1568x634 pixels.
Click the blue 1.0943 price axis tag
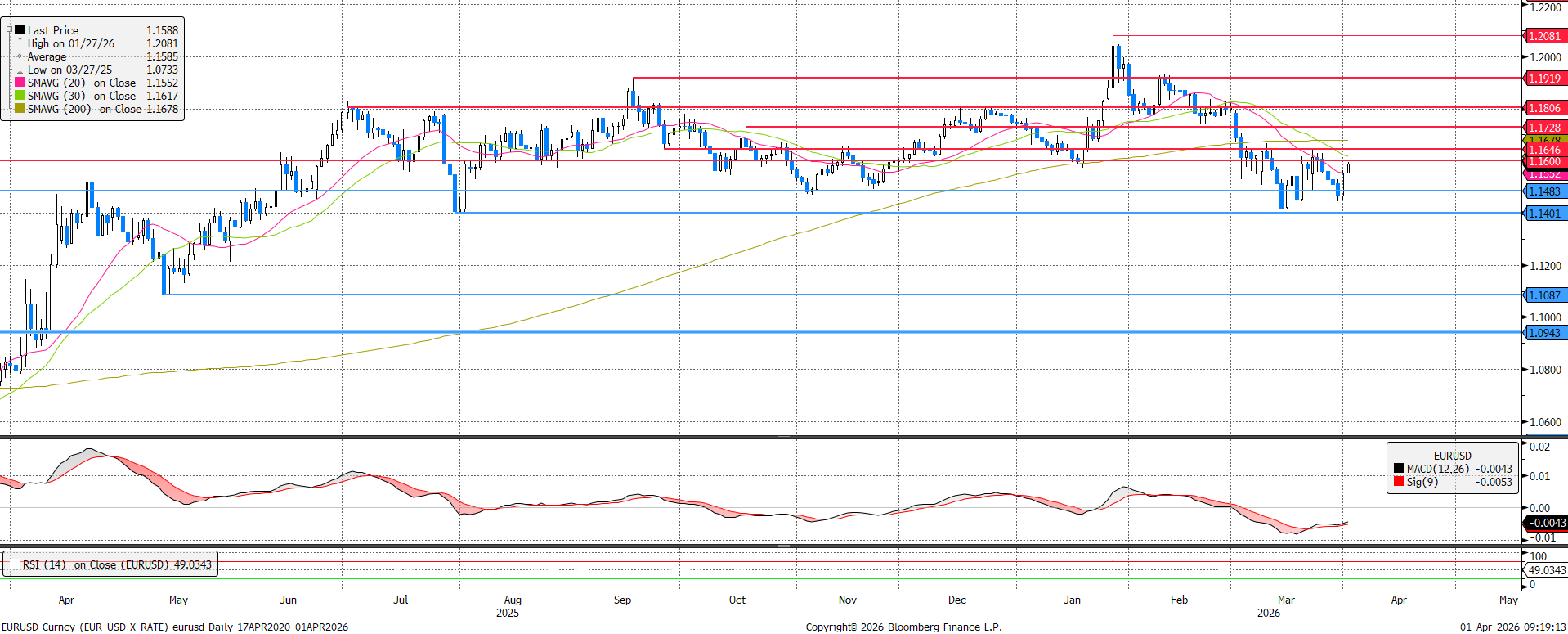click(x=1543, y=333)
